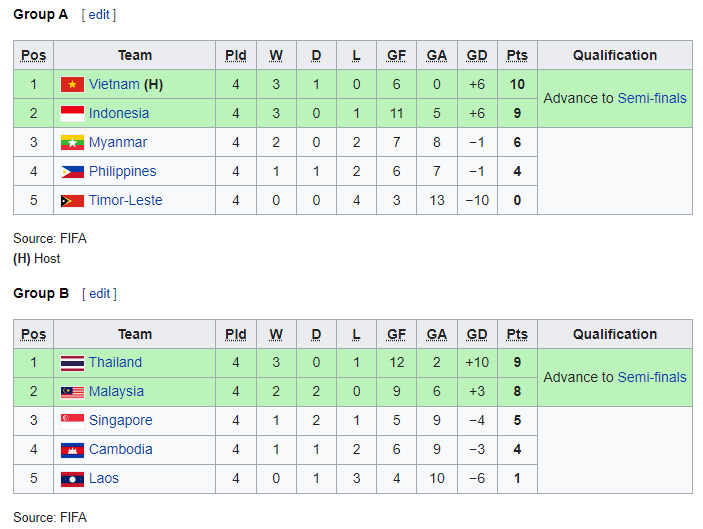Open the edit link for Group A

point(99,15)
